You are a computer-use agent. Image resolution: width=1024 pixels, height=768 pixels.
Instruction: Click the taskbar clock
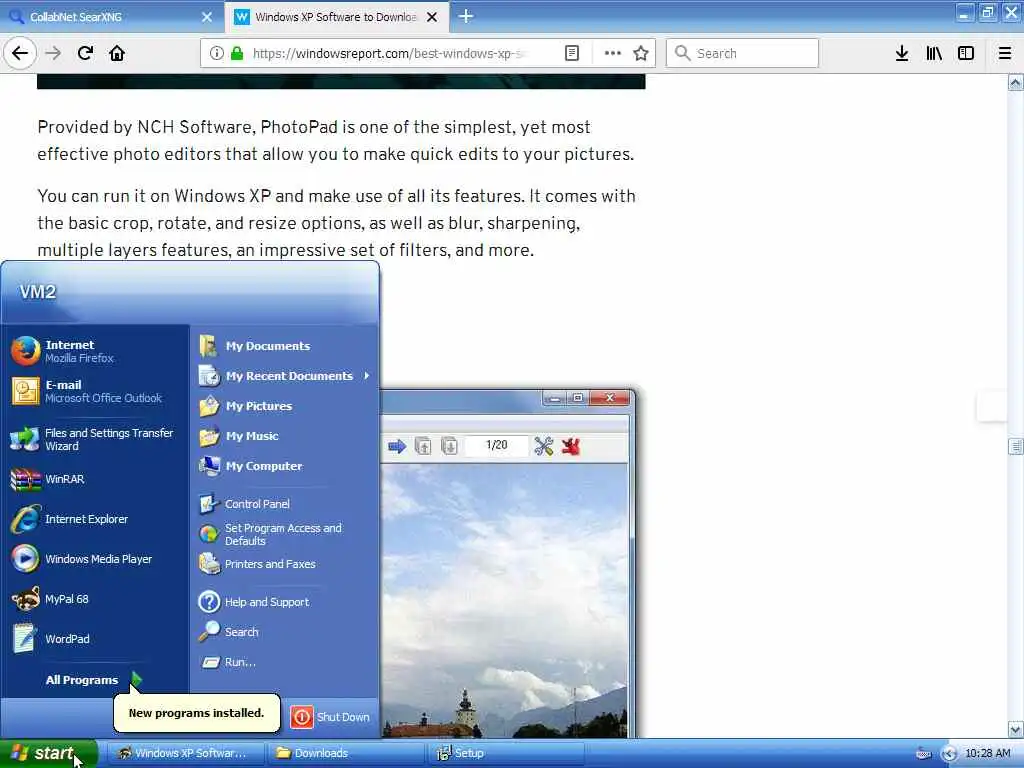(987, 753)
